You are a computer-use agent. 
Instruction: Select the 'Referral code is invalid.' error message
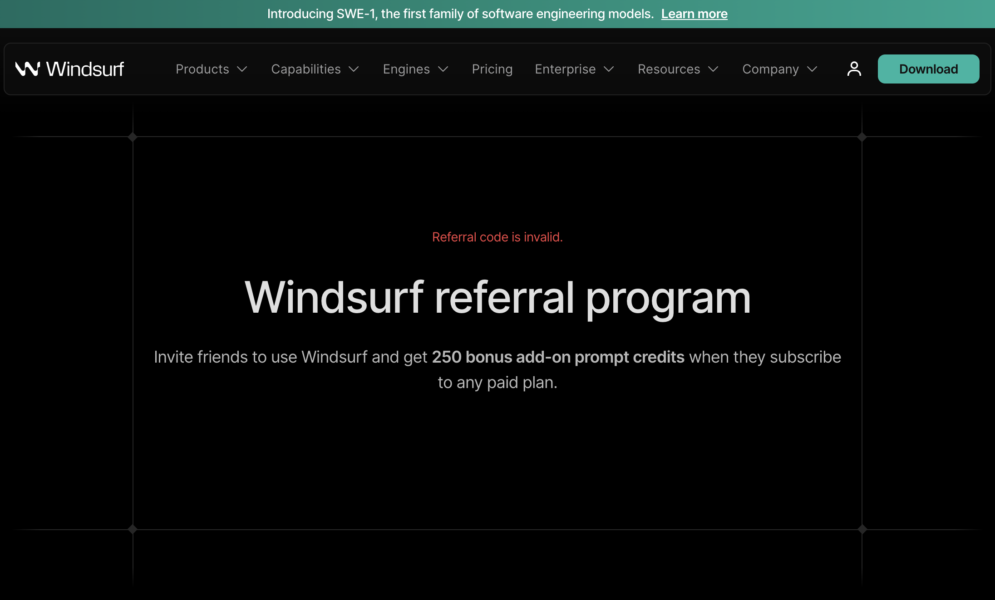pos(498,237)
